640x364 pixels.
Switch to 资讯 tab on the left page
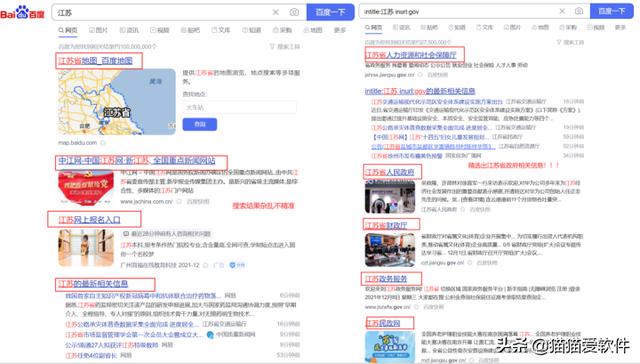129,30
